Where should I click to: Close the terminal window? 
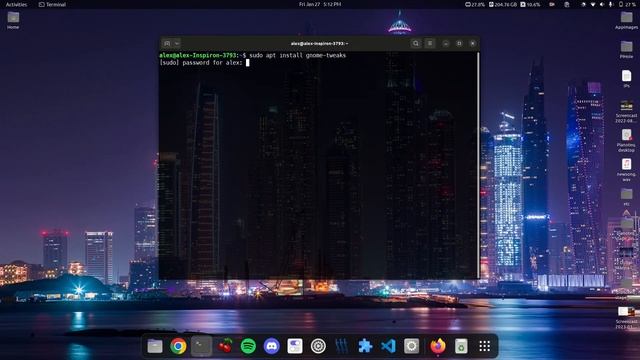[x=473, y=43]
